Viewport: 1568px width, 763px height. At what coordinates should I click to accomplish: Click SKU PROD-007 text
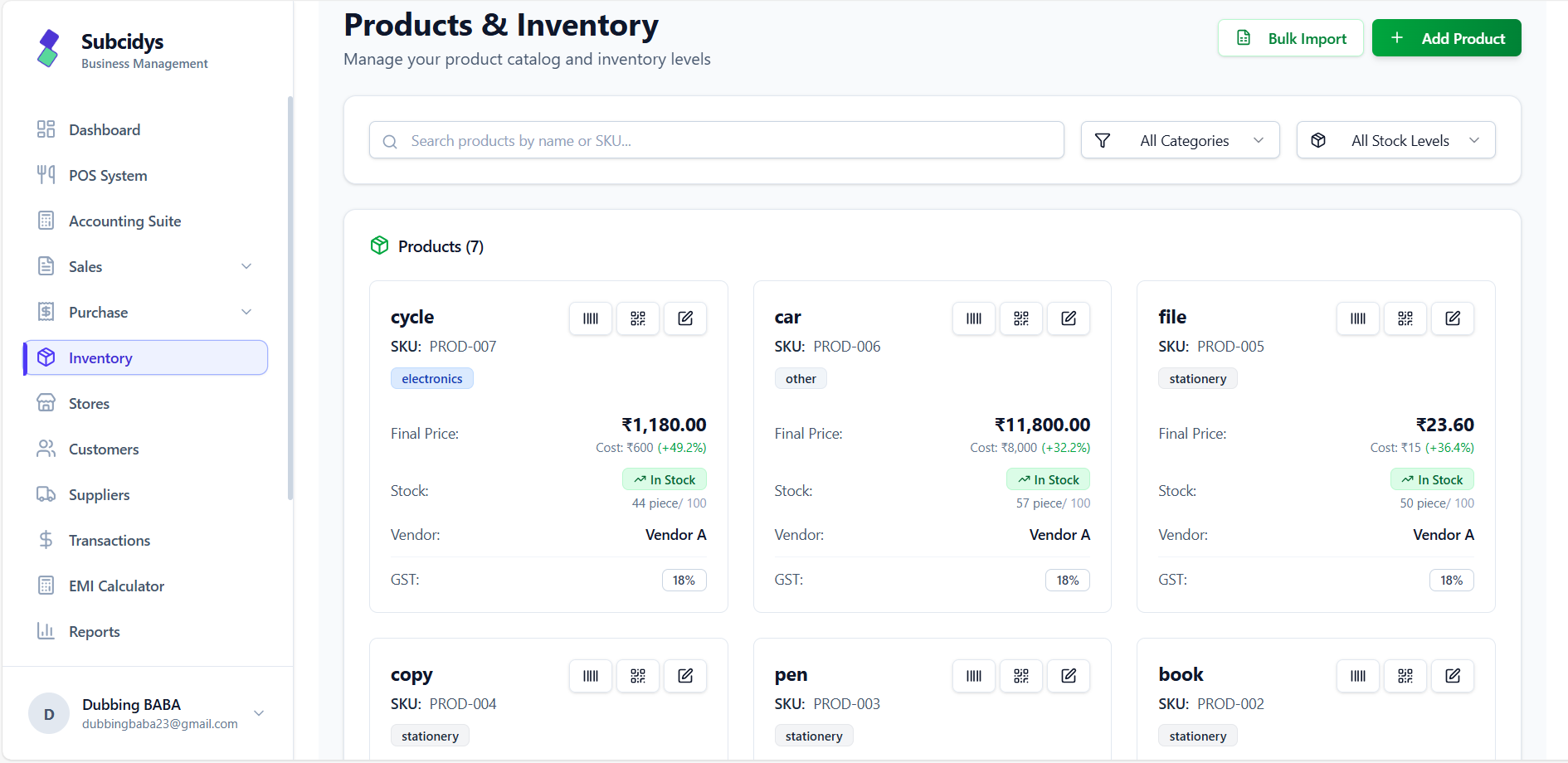pos(444,347)
